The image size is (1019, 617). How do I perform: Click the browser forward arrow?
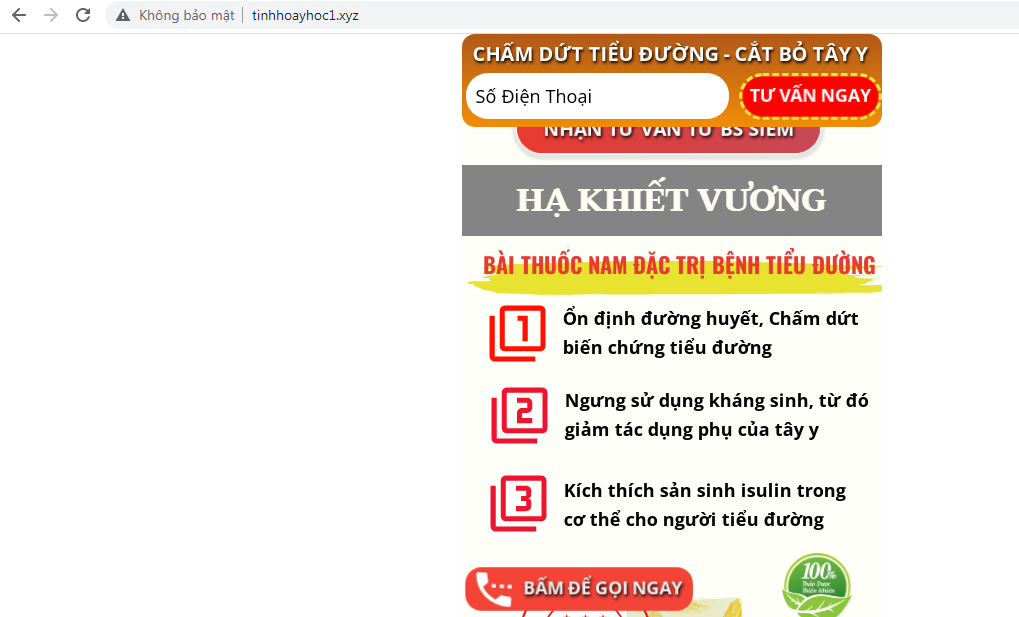51,15
